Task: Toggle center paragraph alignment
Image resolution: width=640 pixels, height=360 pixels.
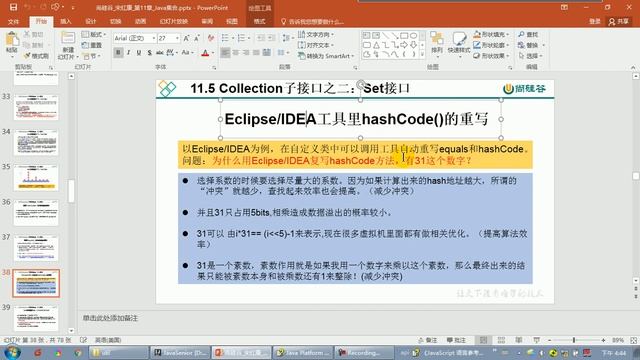Action: pos(236,52)
